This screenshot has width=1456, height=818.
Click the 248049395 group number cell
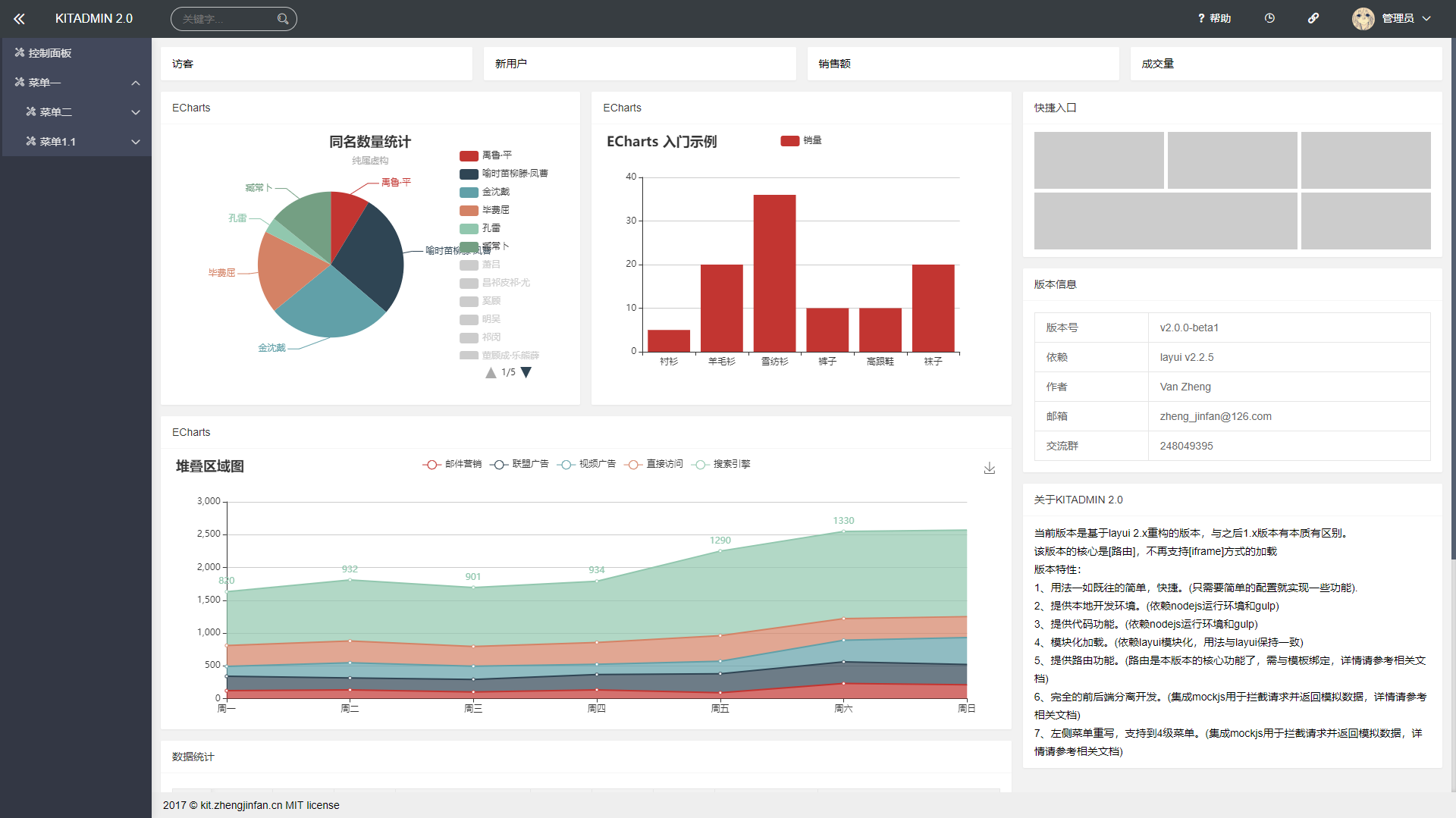coord(1289,446)
